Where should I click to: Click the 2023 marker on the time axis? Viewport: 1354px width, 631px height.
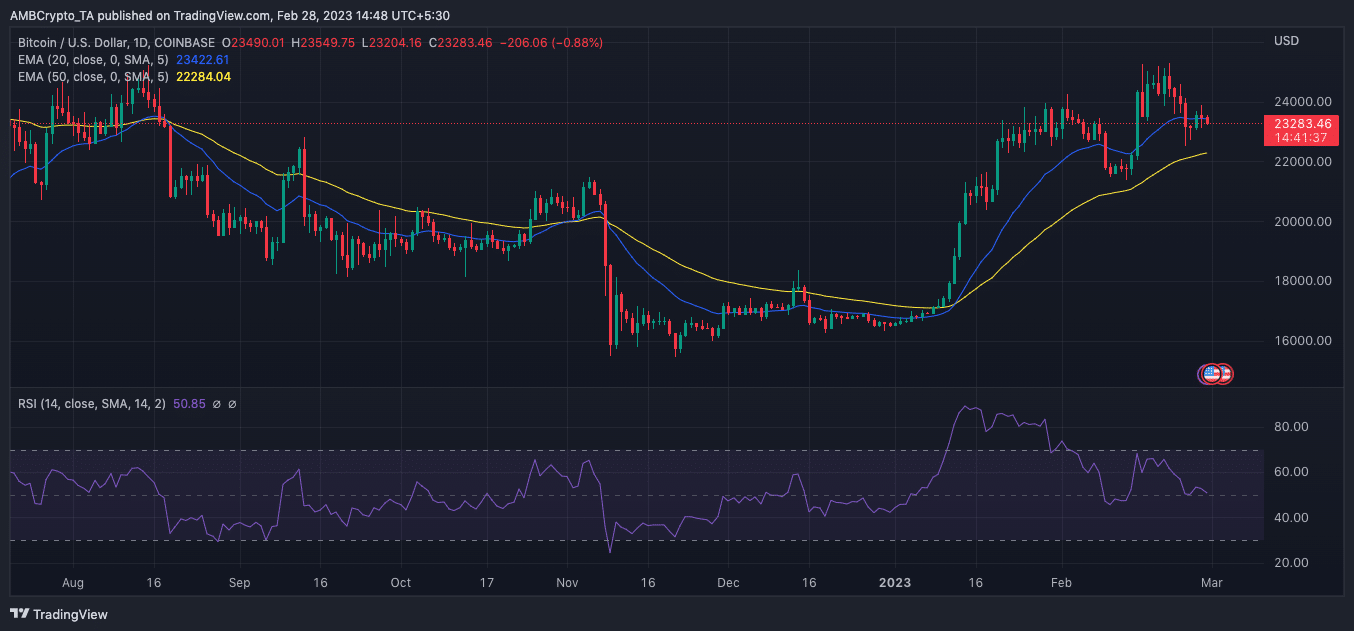pyautogui.click(x=894, y=582)
